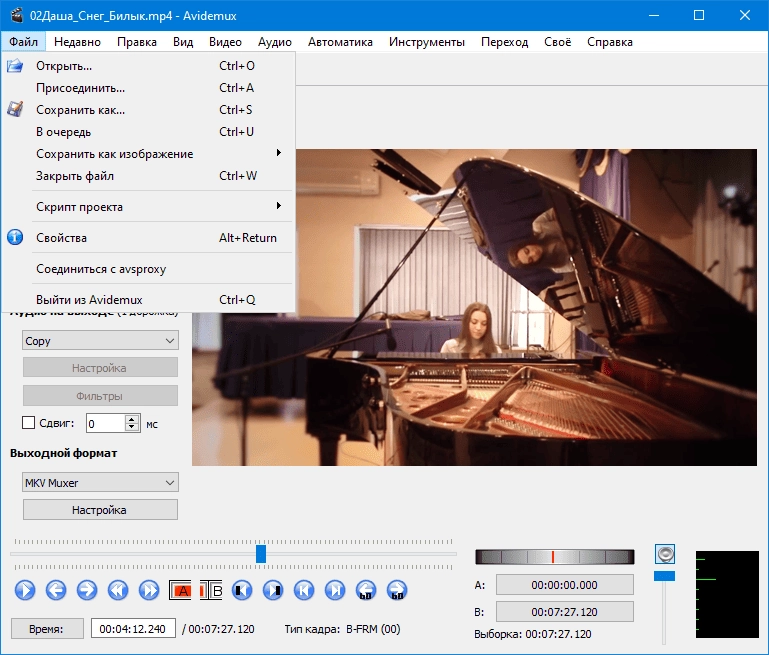Click the Время: button
The height and width of the screenshot is (655, 769).
(47, 629)
